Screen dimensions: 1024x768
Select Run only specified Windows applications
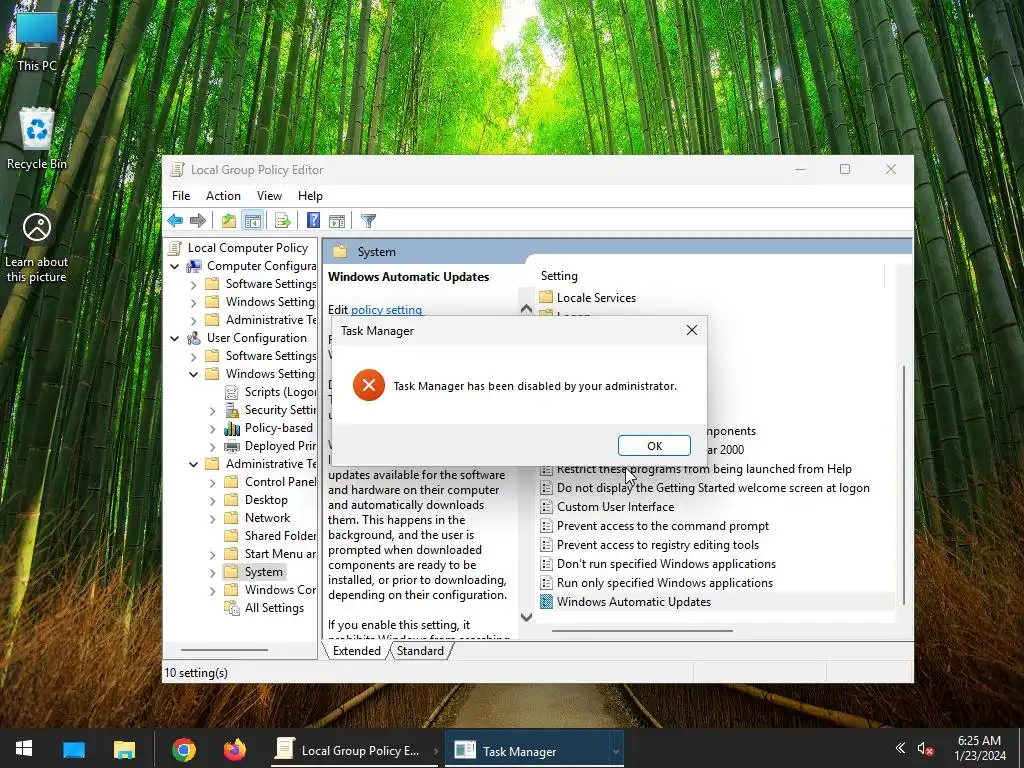(664, 583)
